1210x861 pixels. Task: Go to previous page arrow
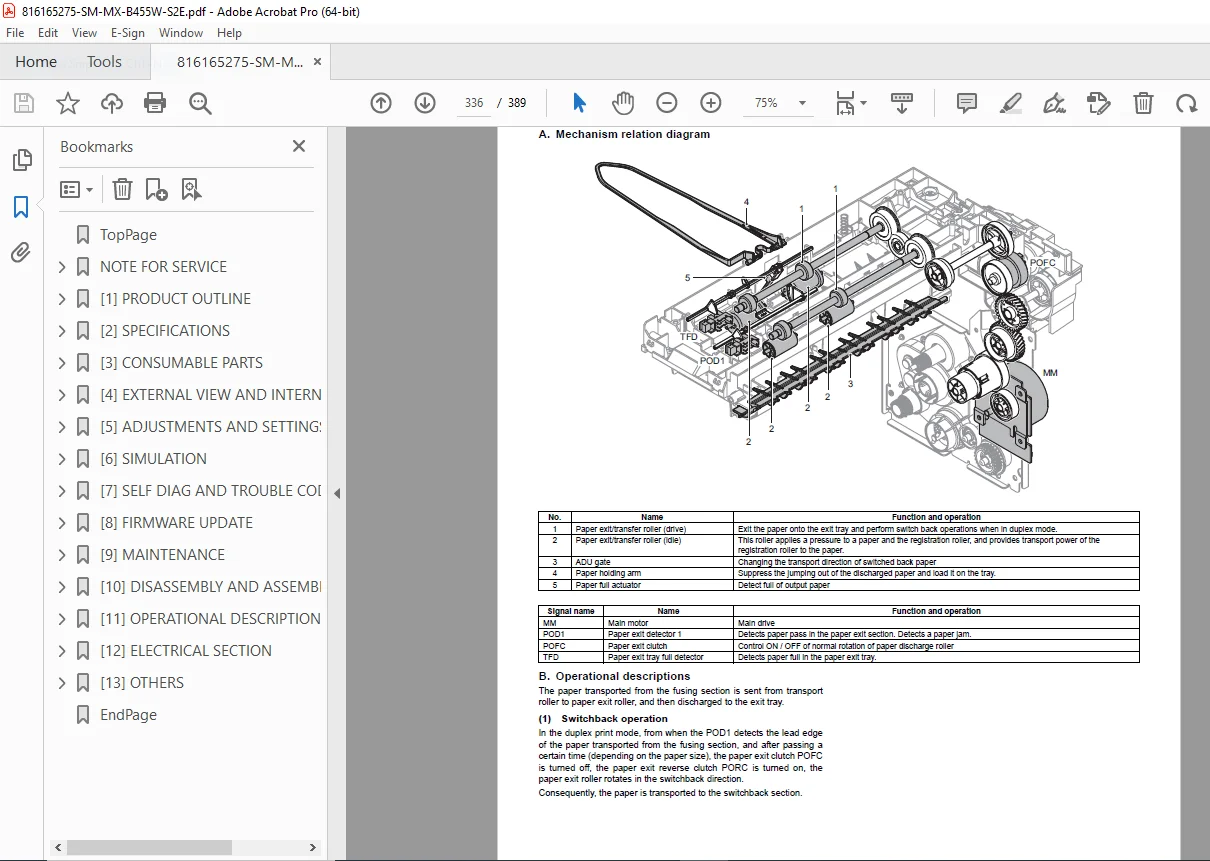(x=381, y=103)
